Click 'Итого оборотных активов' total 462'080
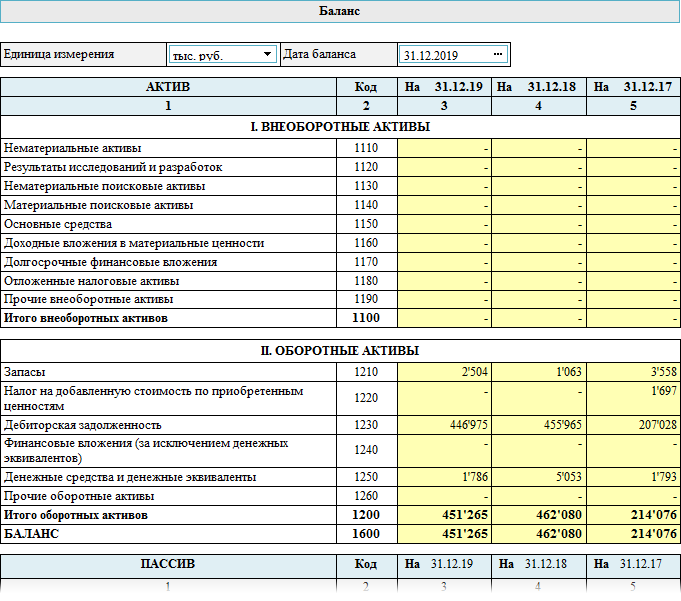This screenshot has height=601, width=681. coord(539,515)
